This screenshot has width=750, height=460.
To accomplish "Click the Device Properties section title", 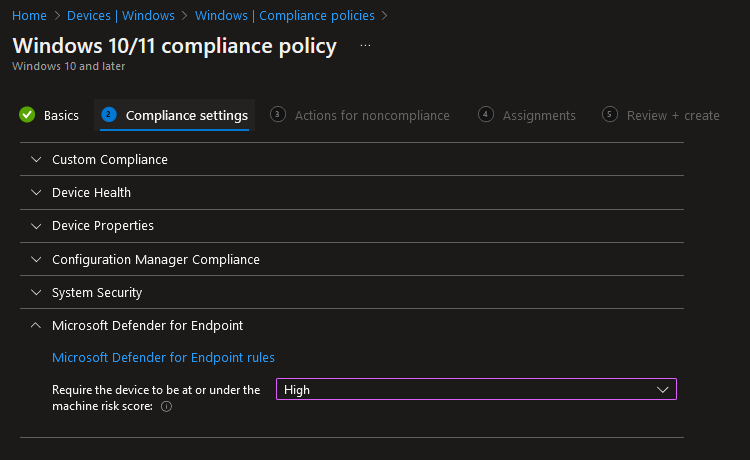I will [x=103, y=226].
